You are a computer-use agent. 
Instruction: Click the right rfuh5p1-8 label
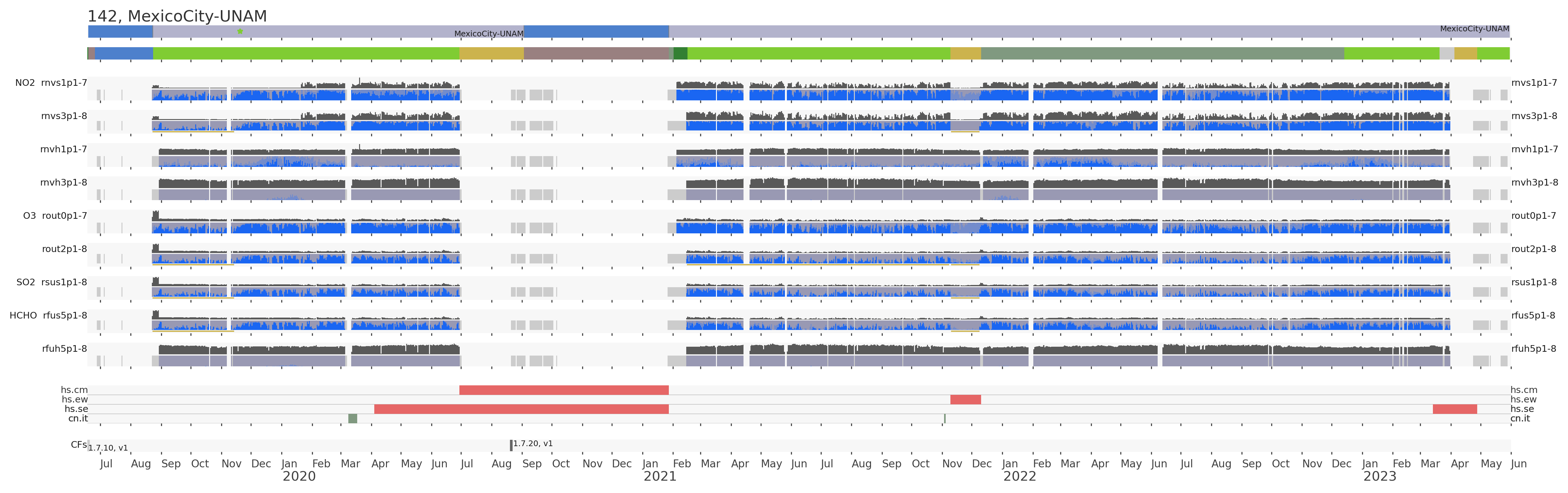click(1533, 349)
